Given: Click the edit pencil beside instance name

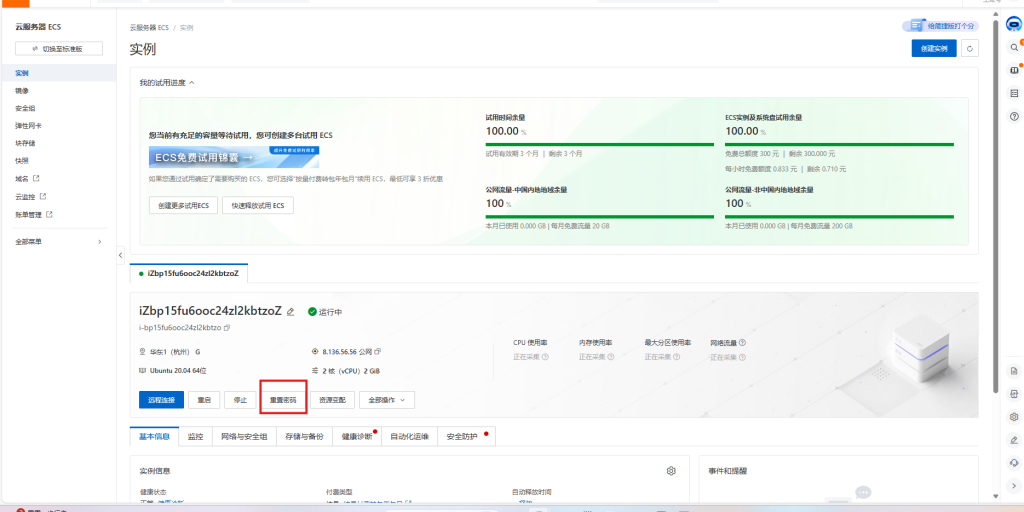Looking at the screenshot, I should coord(291,311).
